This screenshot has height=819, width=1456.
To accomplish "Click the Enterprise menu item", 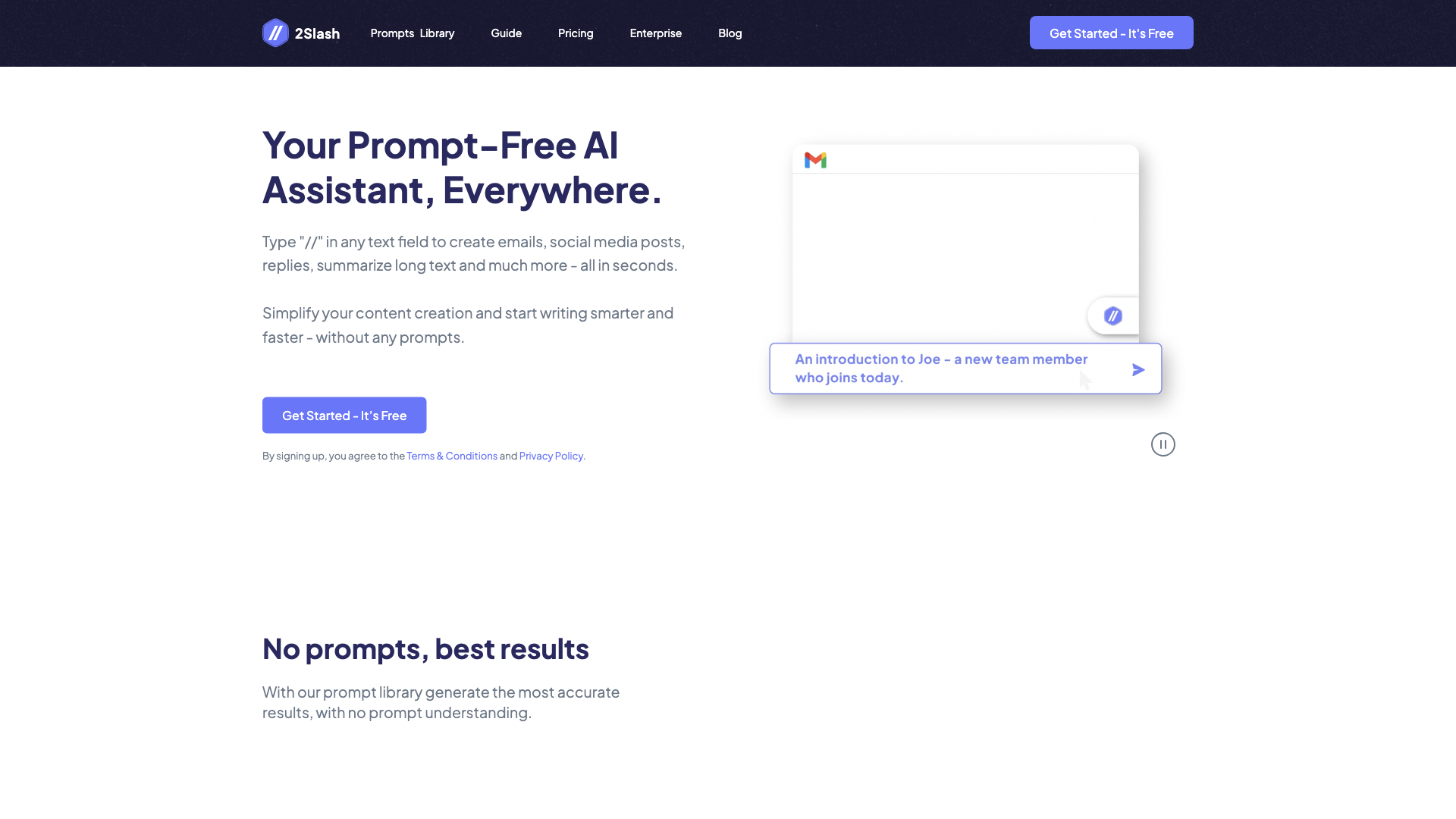I will pyautogui.click(x=656, y=33).
